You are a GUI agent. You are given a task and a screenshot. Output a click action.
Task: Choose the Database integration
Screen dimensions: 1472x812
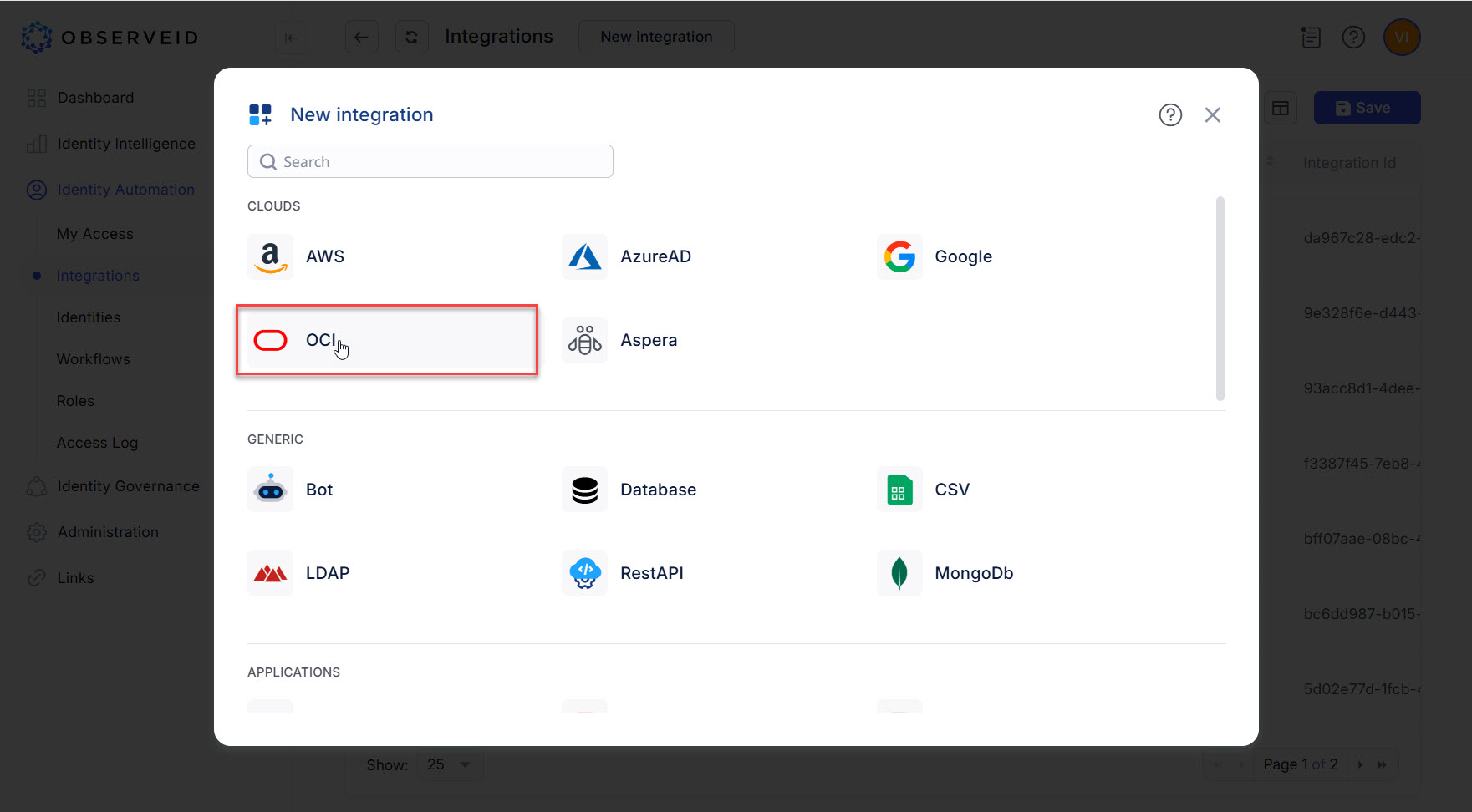(658, 490)
